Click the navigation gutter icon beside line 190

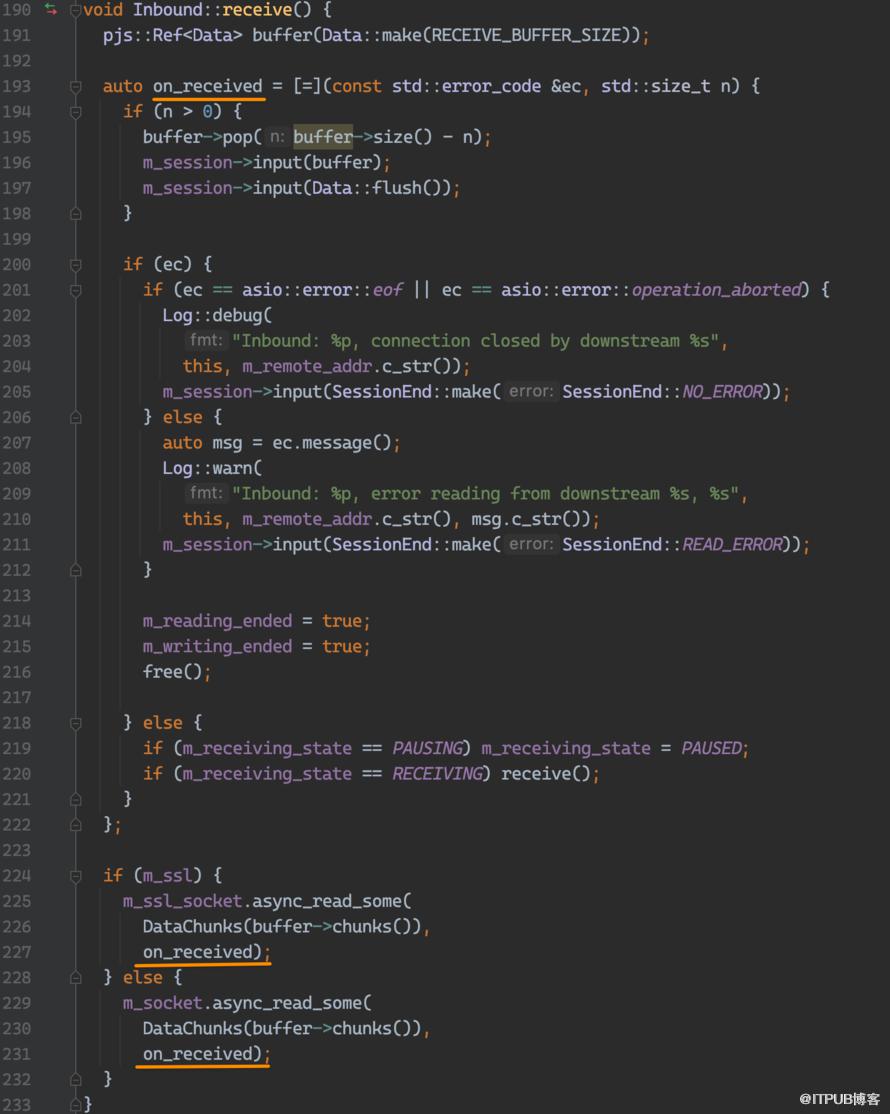[50, 9]
